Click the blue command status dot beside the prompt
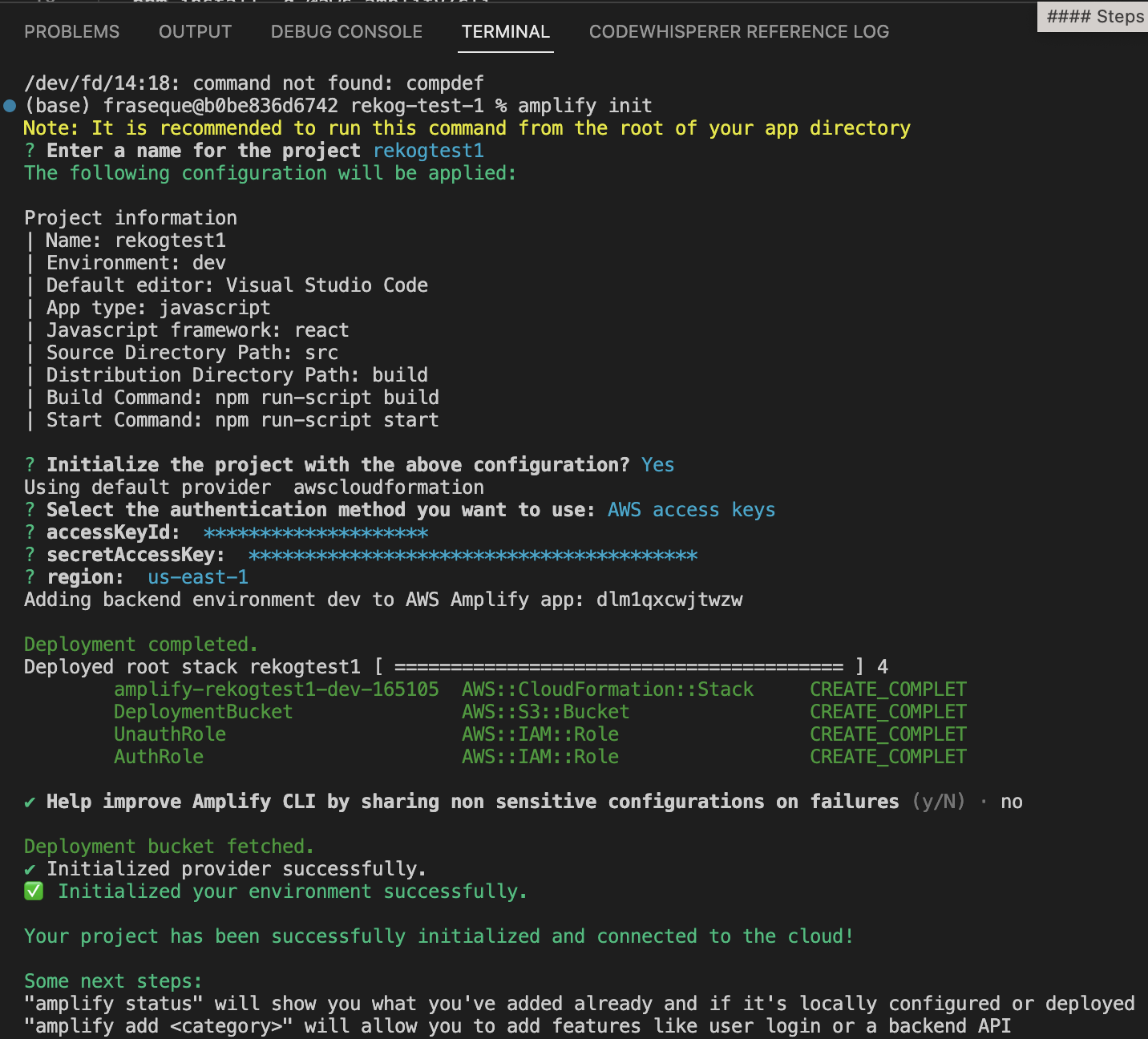Screen dimensions: 1148x1039 click(10, 106)
